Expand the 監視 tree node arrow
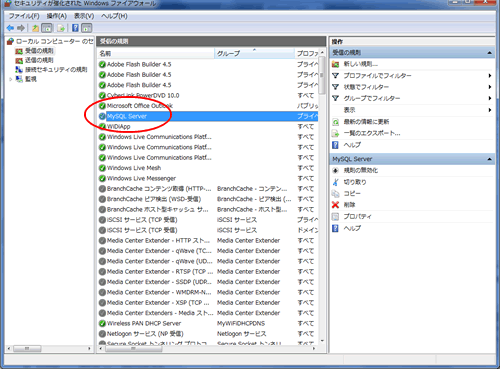This screenshot has width=500, height=373. [11, 79]
